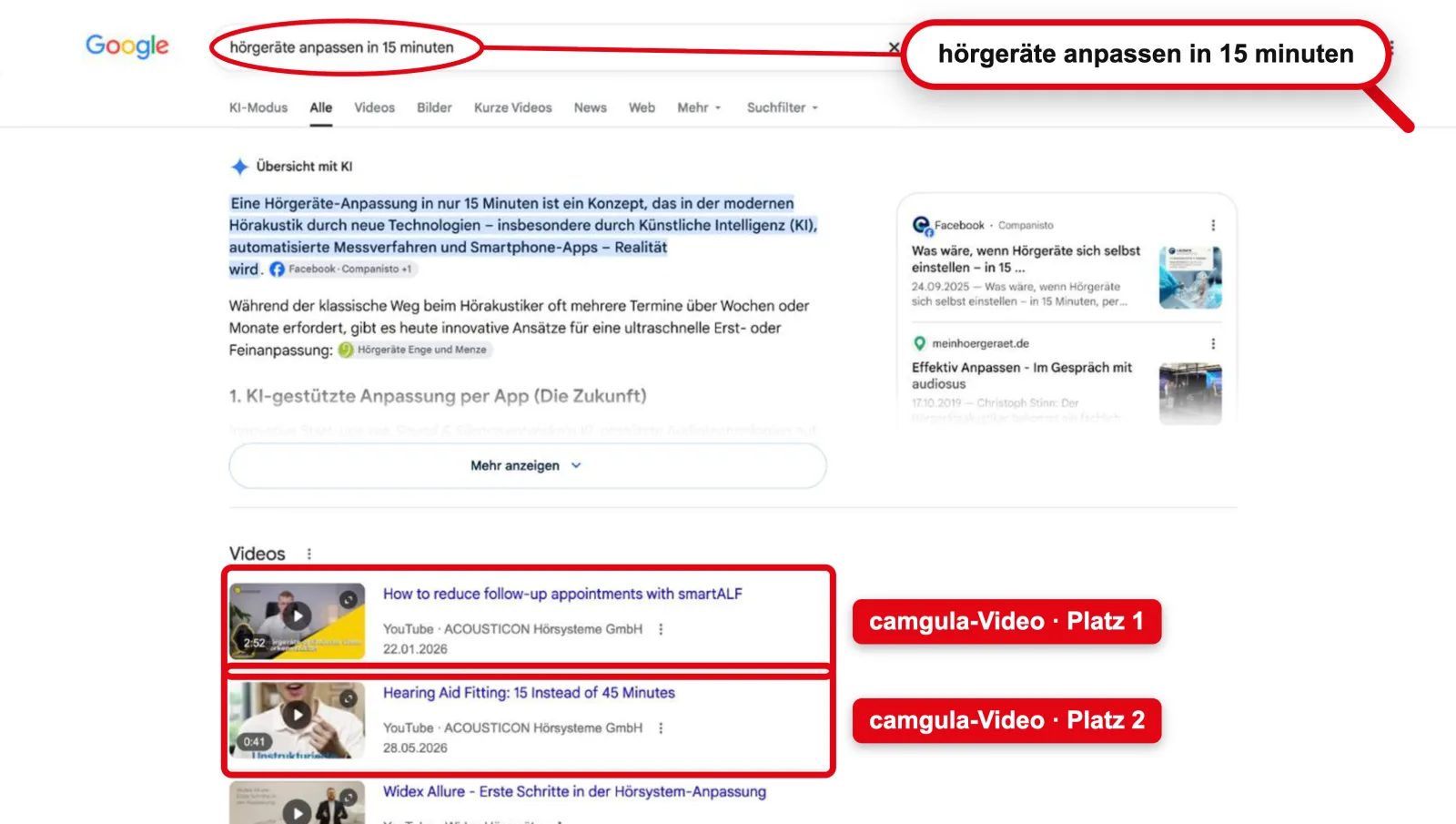
Task: Select the Alle tab
Action: coord(321,107)
